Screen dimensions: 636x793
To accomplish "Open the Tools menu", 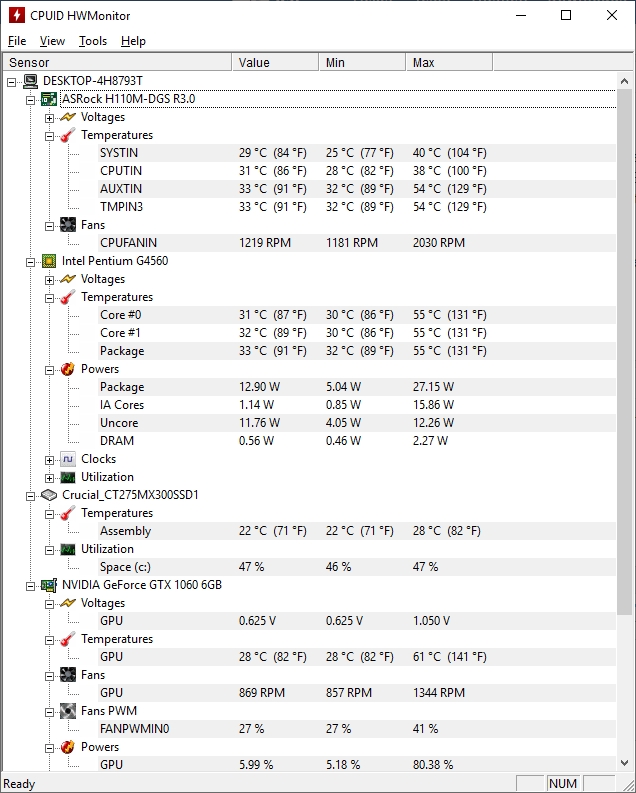I will (93, 41).
